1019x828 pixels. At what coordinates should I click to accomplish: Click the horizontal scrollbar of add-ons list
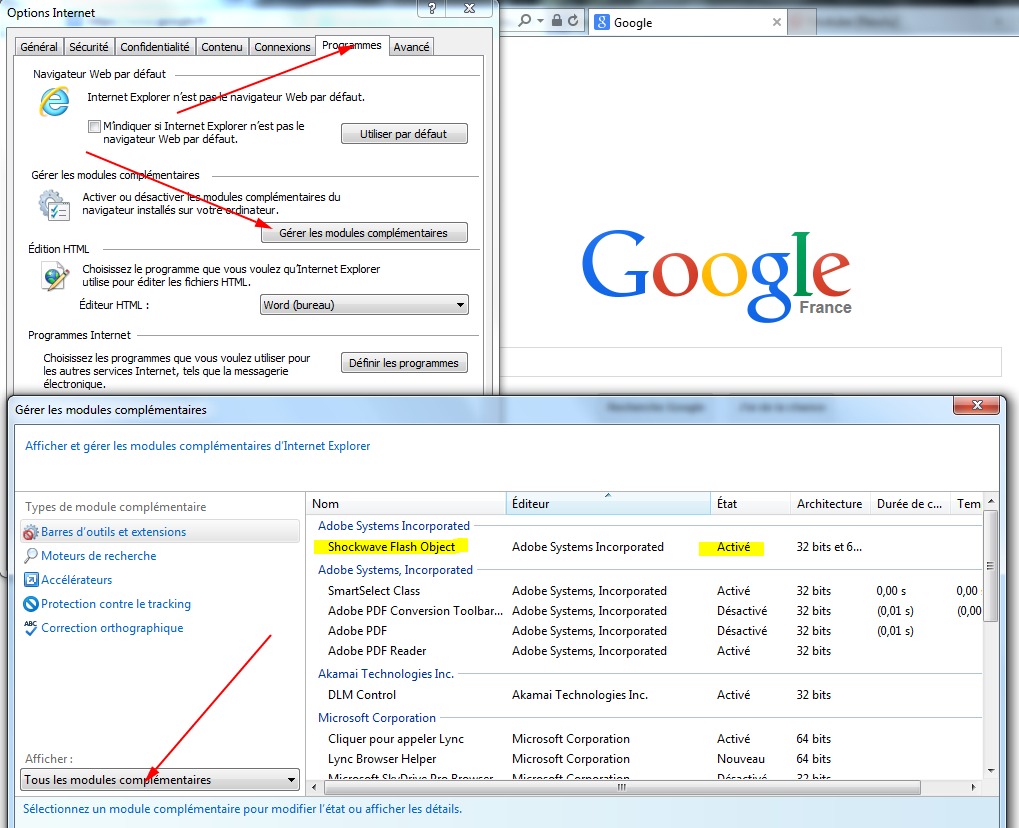(622, 787)
